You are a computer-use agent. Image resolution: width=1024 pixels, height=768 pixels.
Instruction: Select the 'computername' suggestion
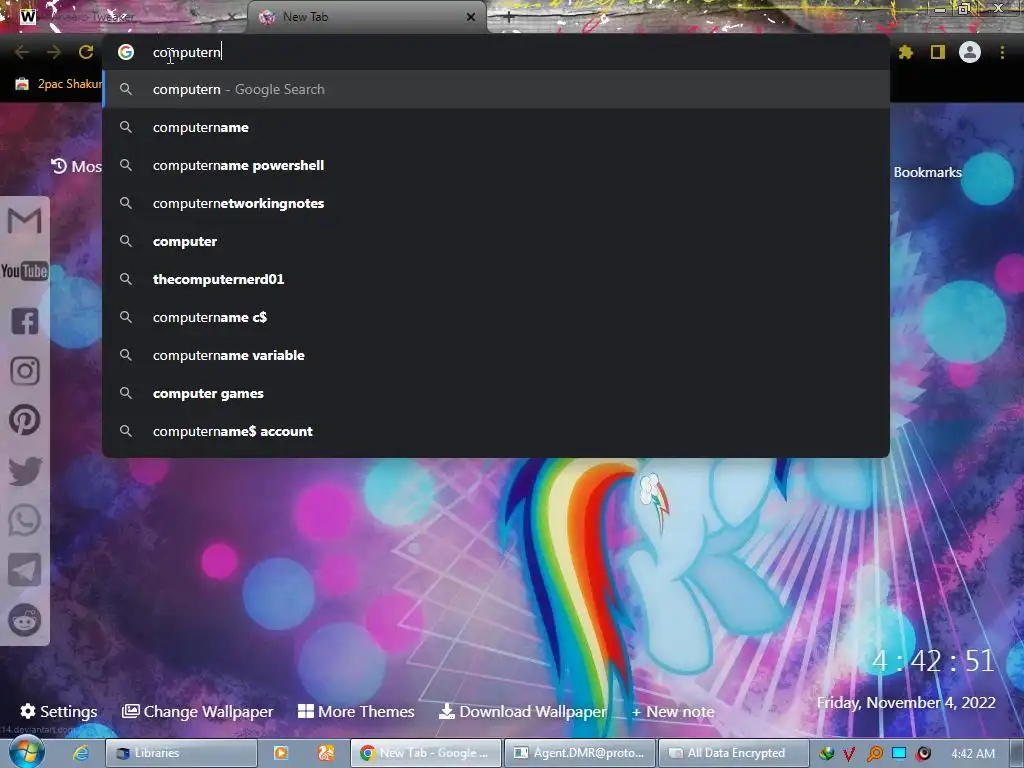496,127
